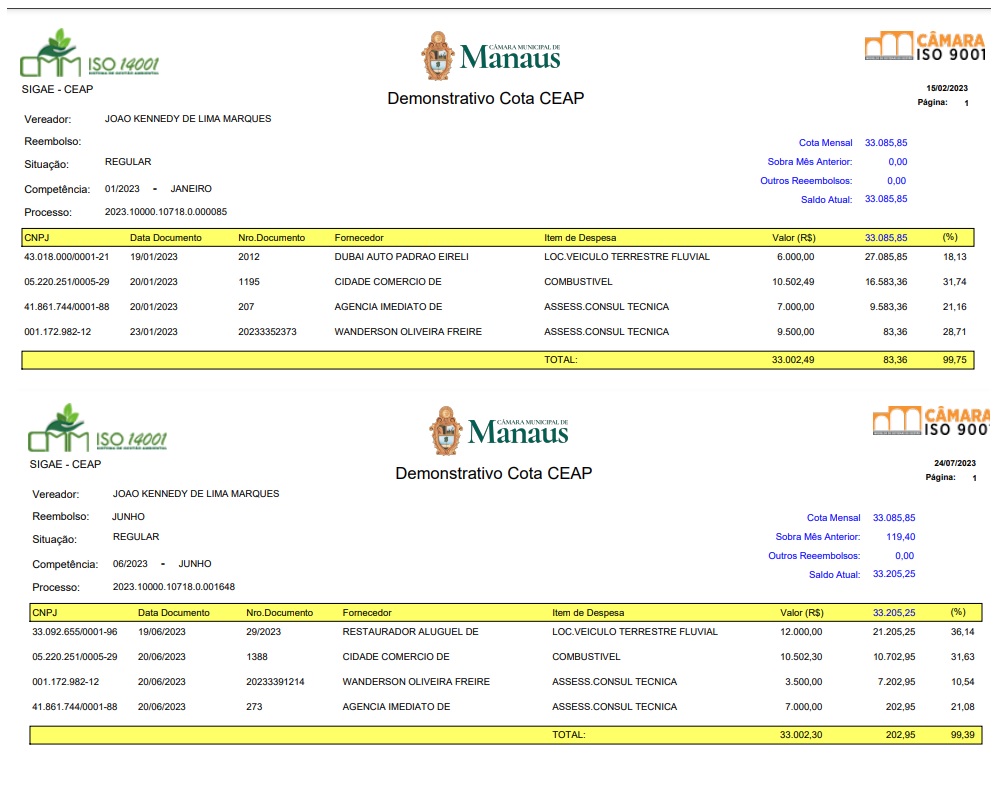The height and width of the screenshot is (797, 998).
Task: Click document number 20233352373
Action: (x=267, y=332)
